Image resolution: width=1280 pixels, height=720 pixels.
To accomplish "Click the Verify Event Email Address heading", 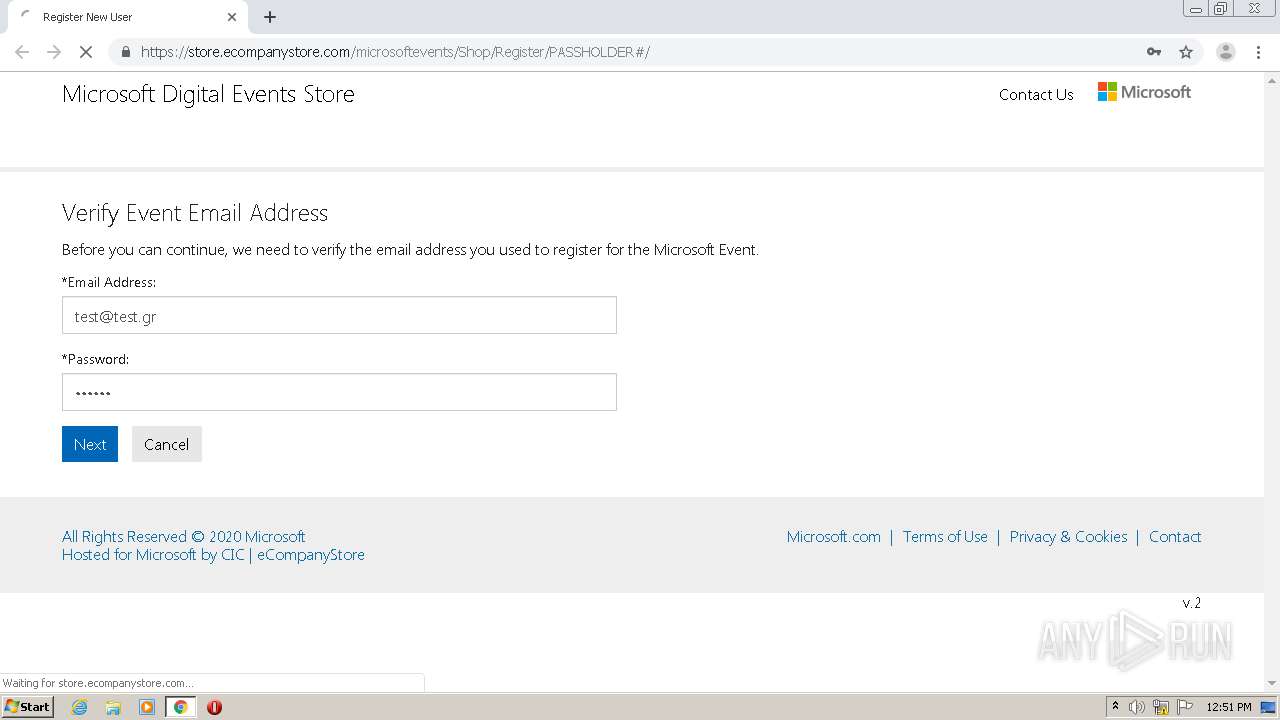I will click(x=195, y=213).
